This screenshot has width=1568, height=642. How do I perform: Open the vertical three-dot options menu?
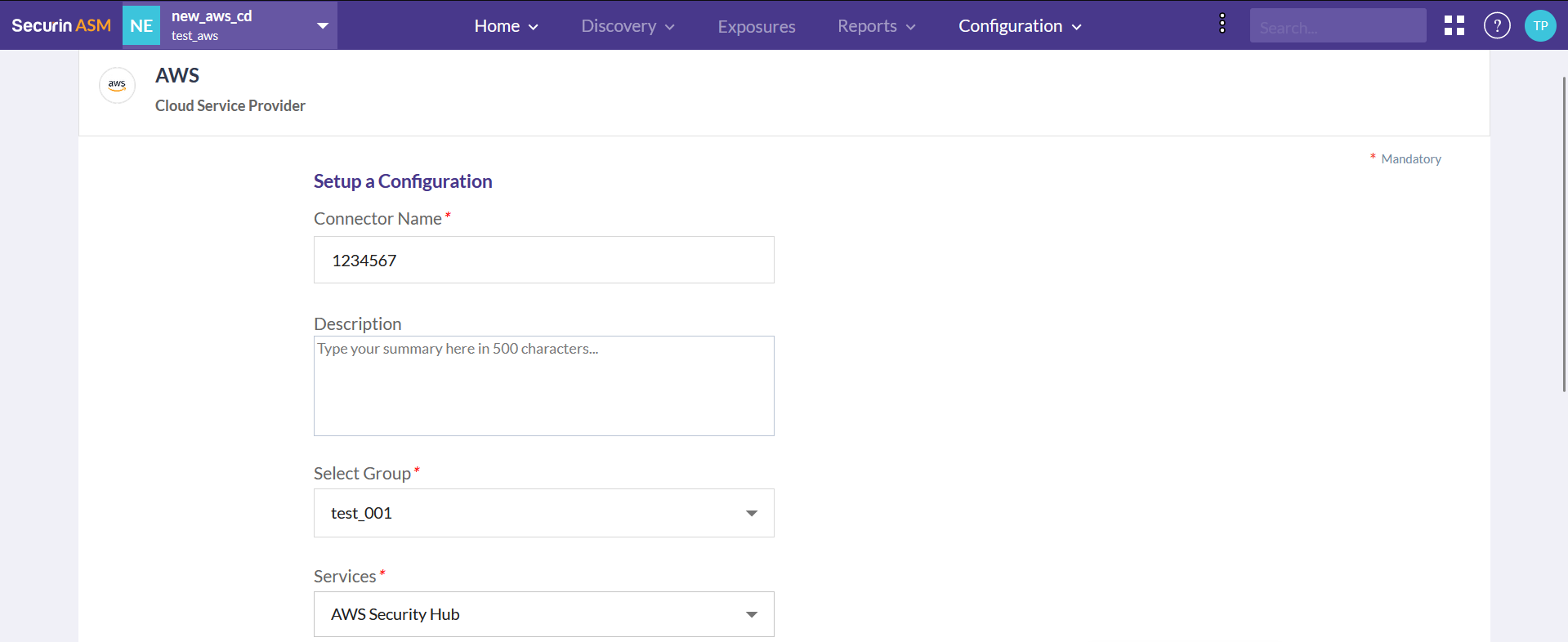click(x=1222, y=24)
